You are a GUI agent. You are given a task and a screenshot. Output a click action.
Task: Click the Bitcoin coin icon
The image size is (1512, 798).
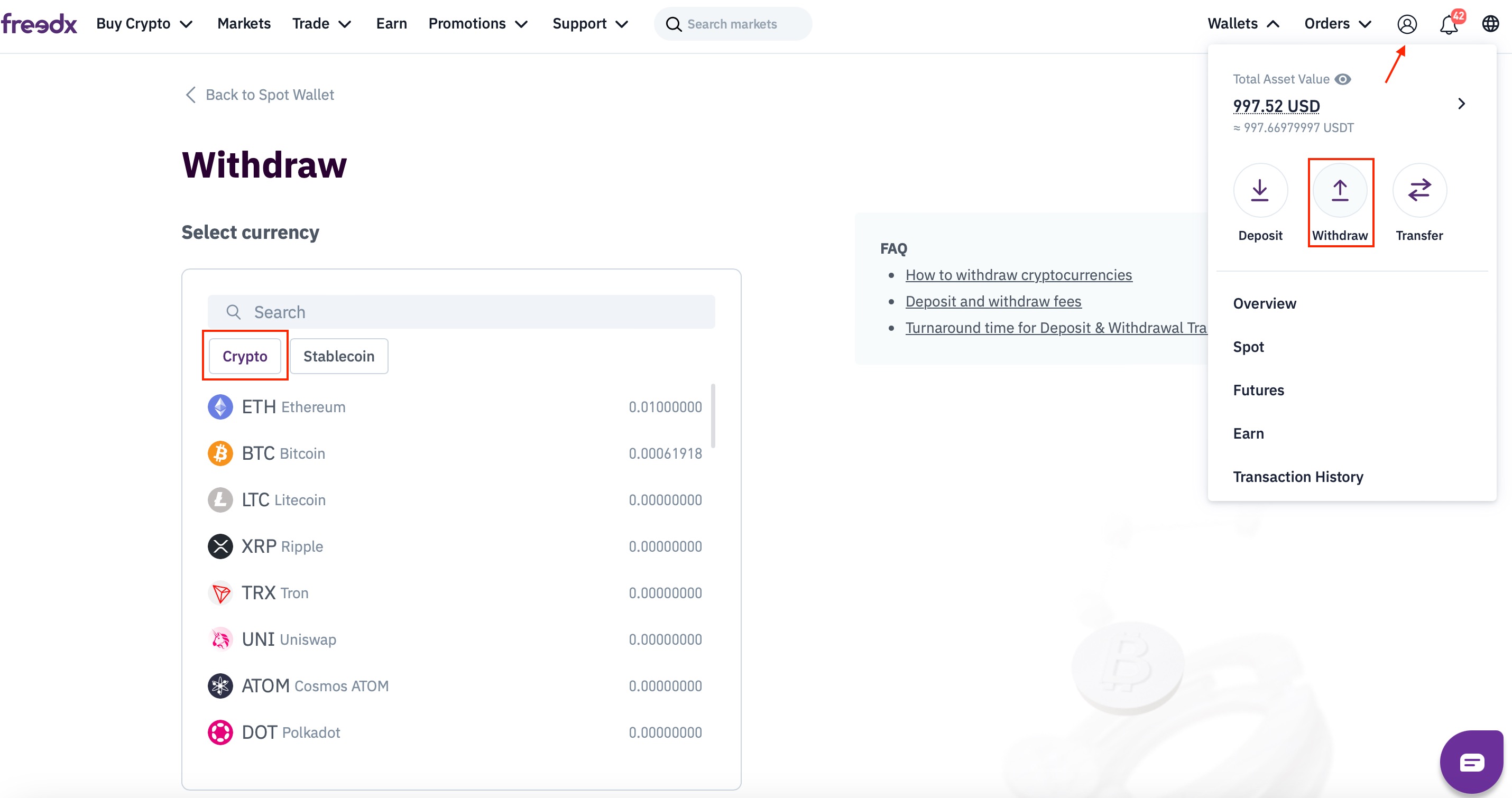pos(220,453)
